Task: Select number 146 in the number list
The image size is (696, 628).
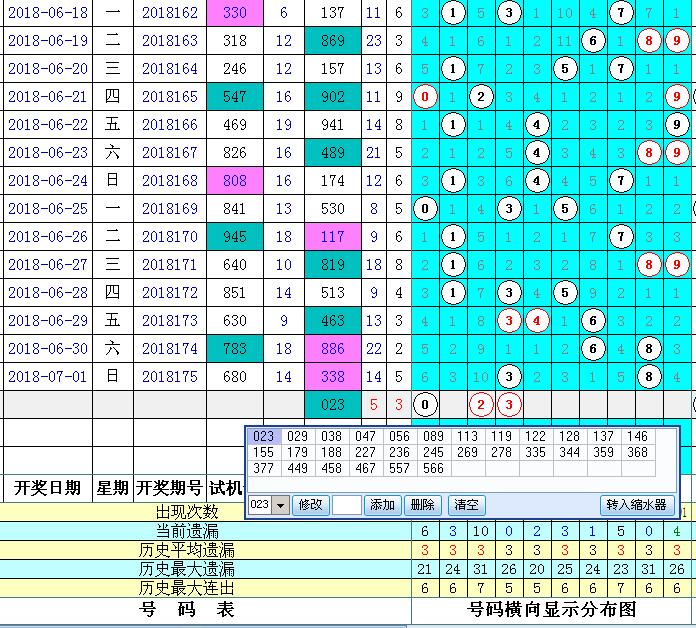Action: [x=638, y=437]
